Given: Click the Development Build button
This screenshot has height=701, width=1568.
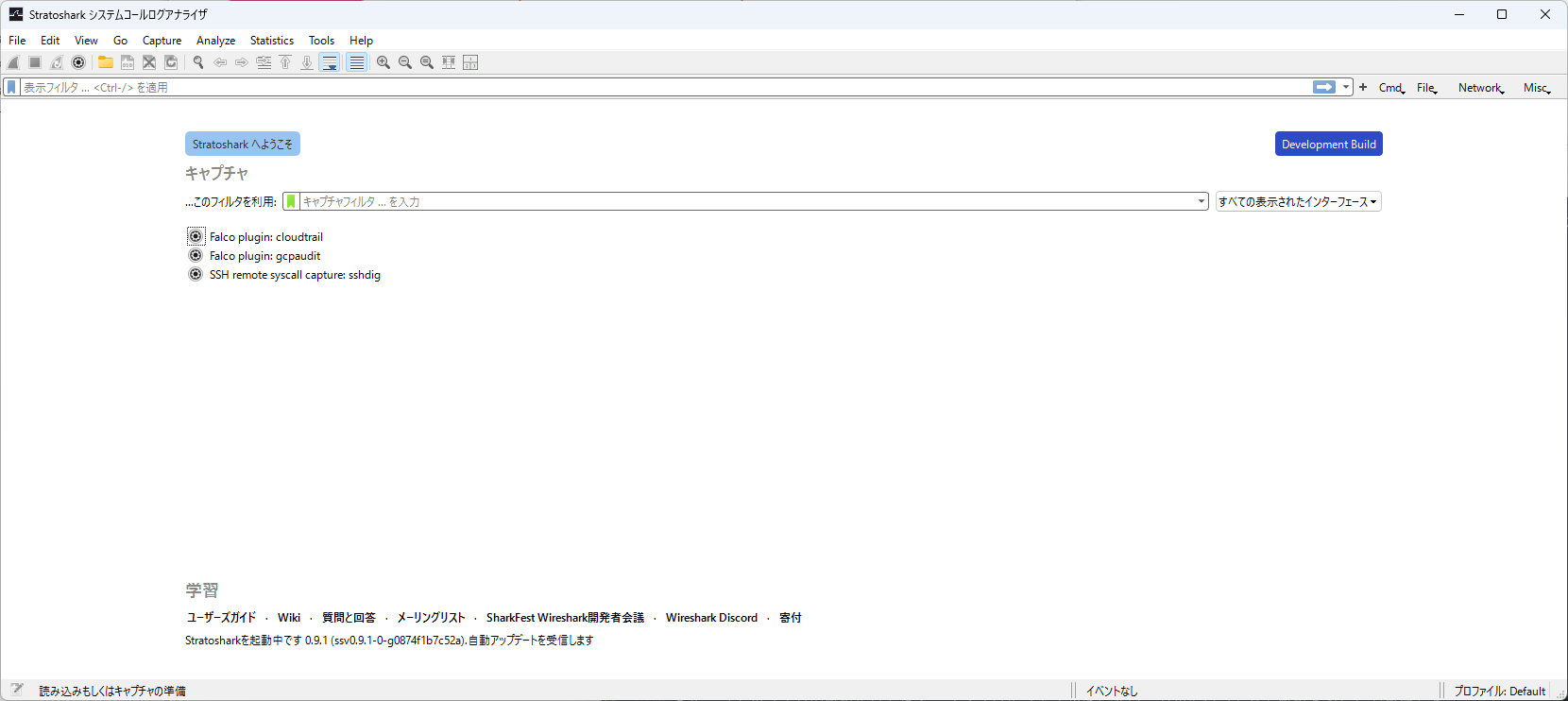Looking at the screenshot, I should point(1328,145).
